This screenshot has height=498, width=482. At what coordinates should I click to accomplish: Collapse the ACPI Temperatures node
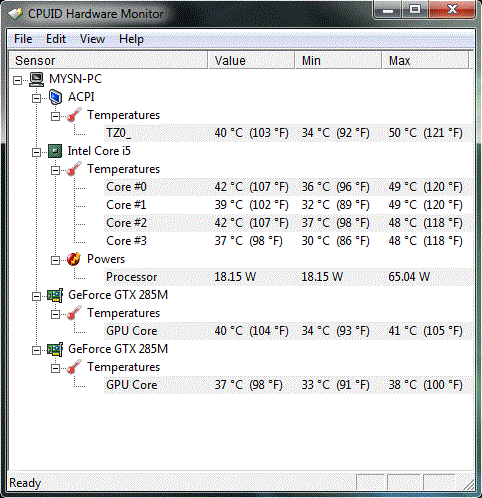coord(55,116)
